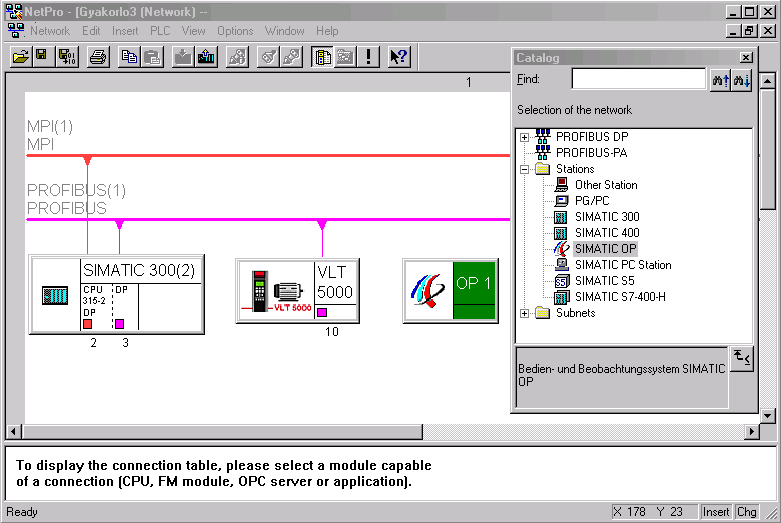
Task: Click the Open folder toolbar icon
Action: click(x=21, y=56)
